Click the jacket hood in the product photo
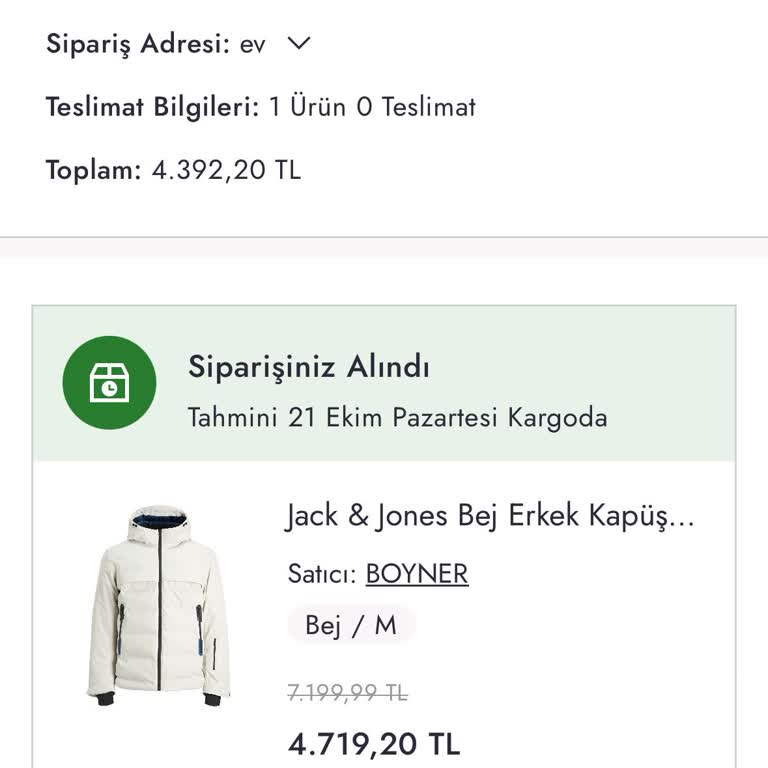768x768 pixels. pos(159,524)
